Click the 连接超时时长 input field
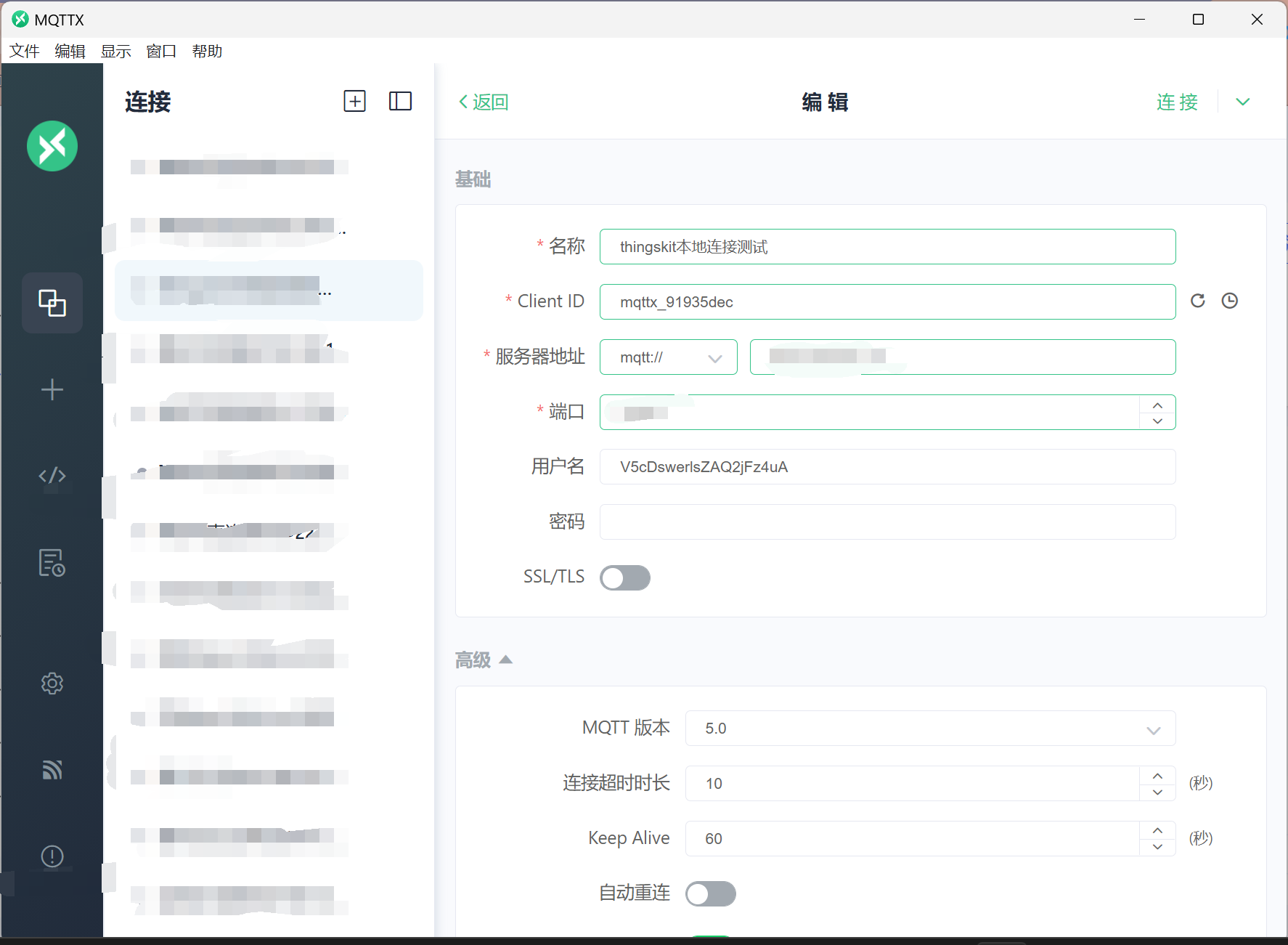 coord(913,784)
